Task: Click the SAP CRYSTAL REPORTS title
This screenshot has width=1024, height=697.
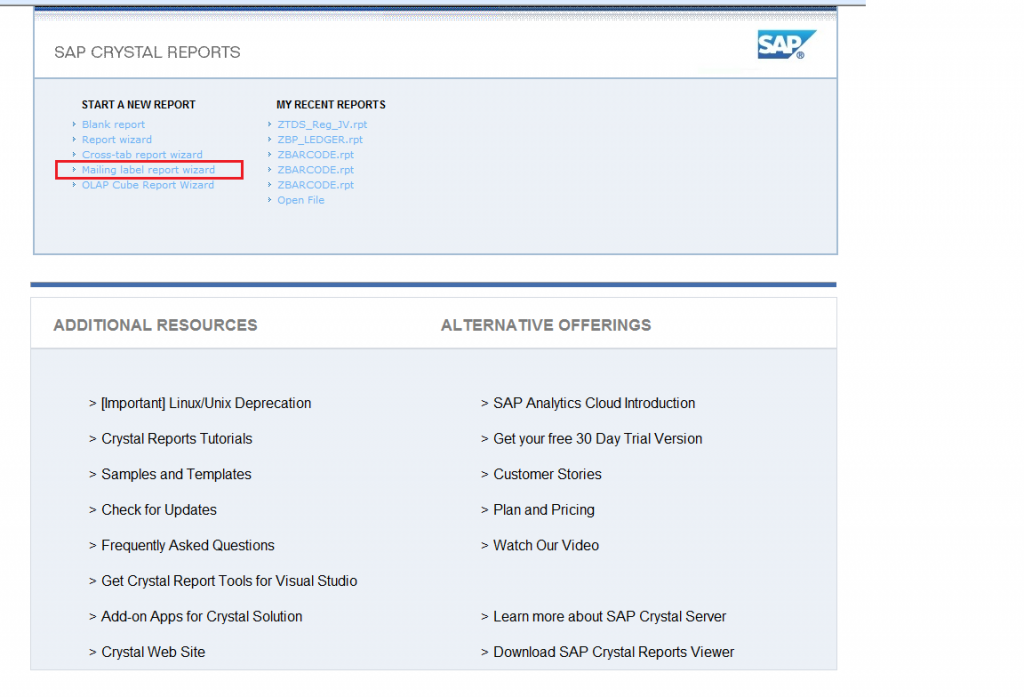Action: click(147, 52)
